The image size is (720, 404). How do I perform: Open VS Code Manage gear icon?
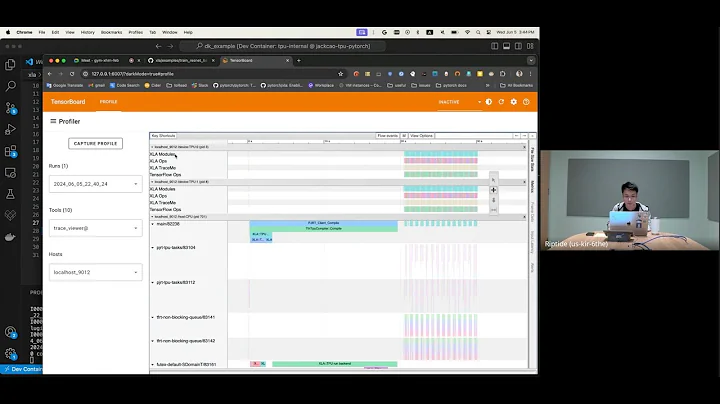click(10, 354)
